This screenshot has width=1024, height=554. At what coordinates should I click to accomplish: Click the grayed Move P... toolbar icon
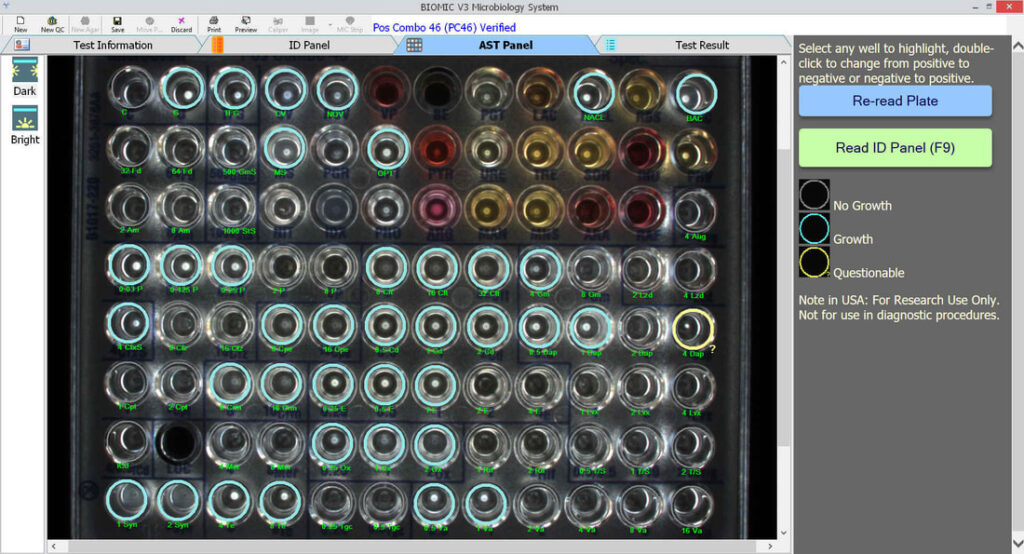coord(149,24)
